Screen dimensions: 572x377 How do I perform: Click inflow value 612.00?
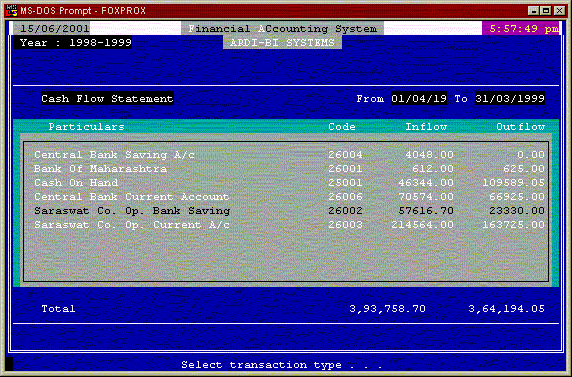433,169
